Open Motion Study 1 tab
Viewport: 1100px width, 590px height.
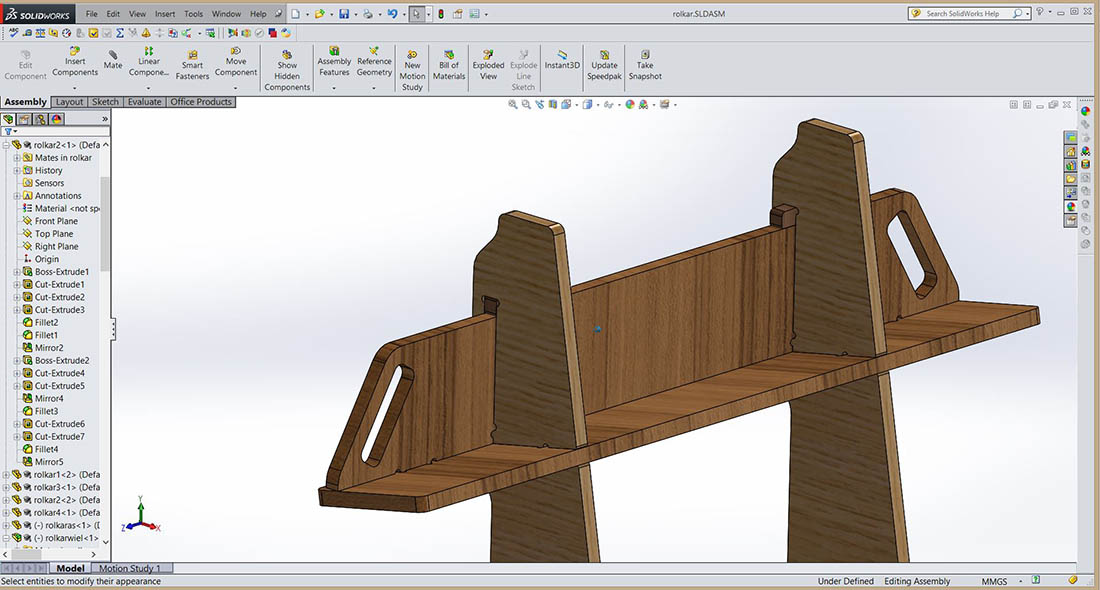(x=130, y=568)
